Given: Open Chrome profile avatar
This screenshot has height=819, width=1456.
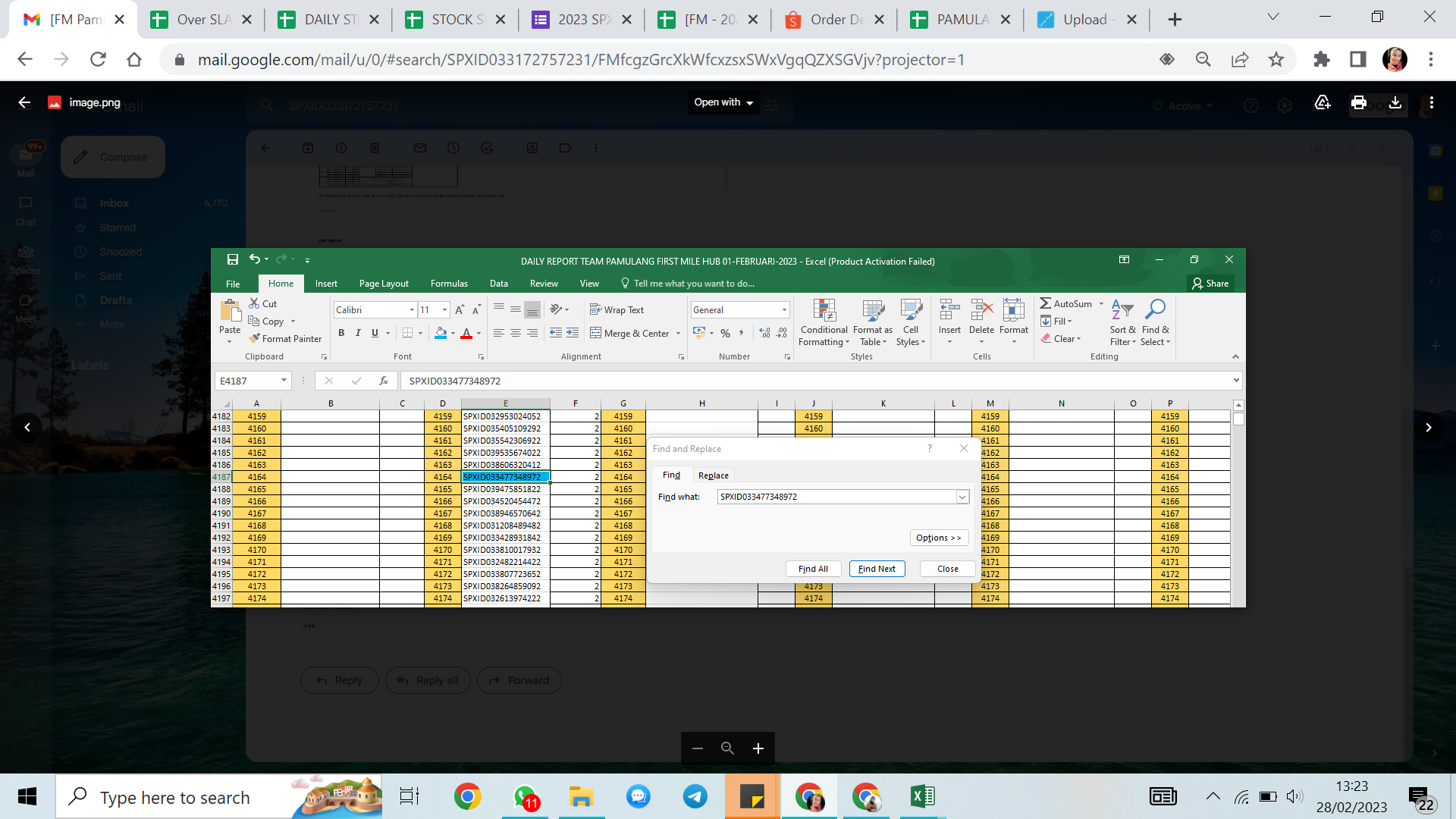Looking at the screenshot, I should click(x=1395, y=59).
